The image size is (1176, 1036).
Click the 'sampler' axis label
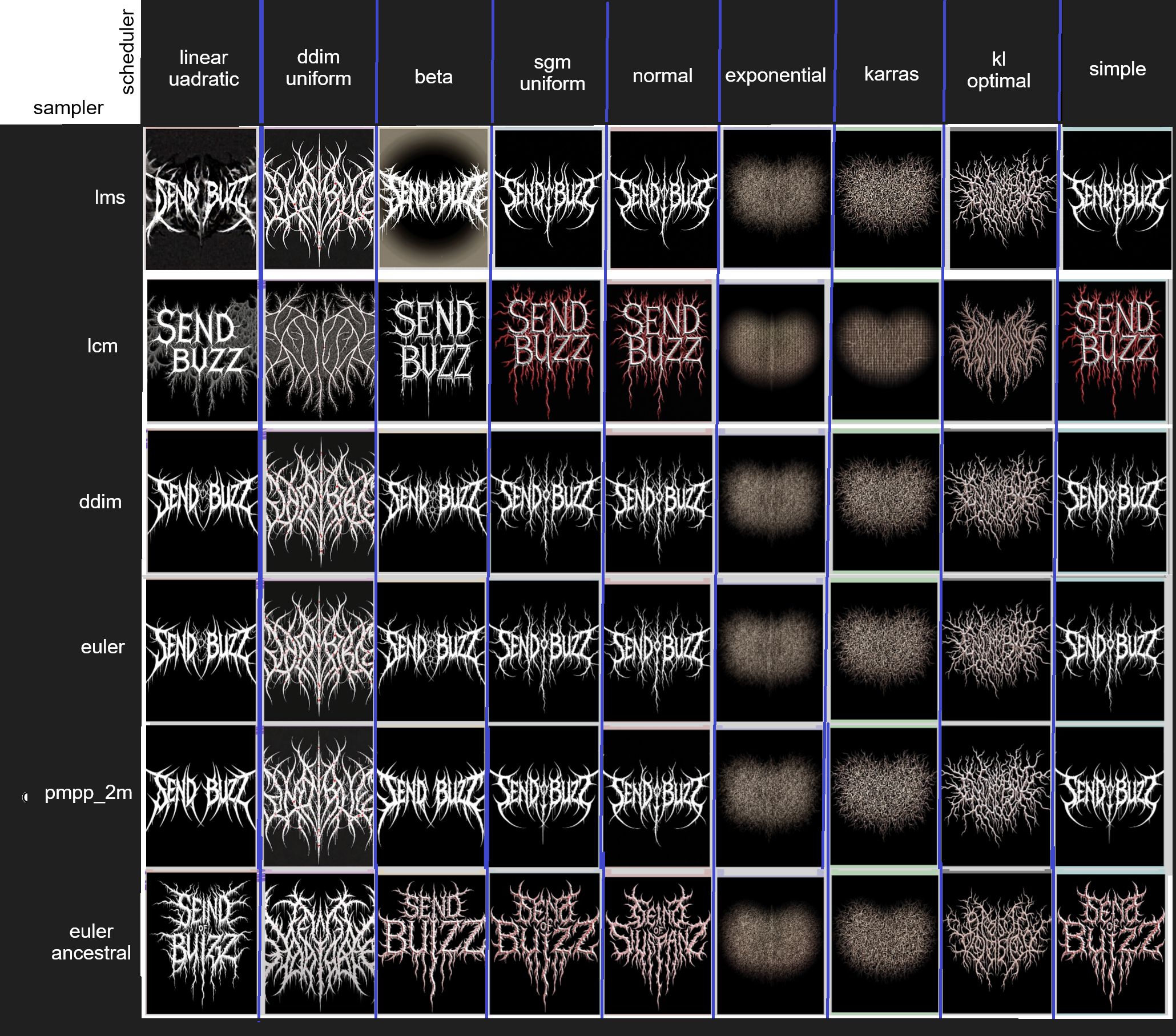tap(68, 107)
